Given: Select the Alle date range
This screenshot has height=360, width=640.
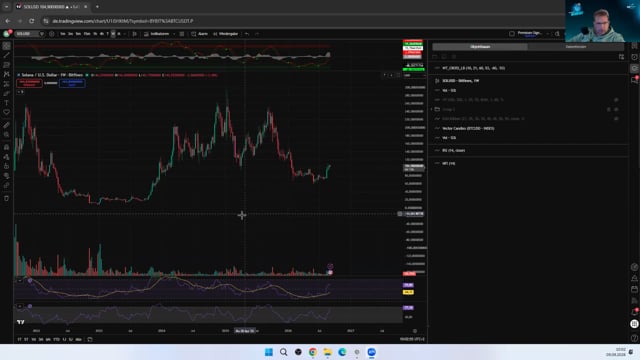Looking at the screenshot, I should pos(78,340).
